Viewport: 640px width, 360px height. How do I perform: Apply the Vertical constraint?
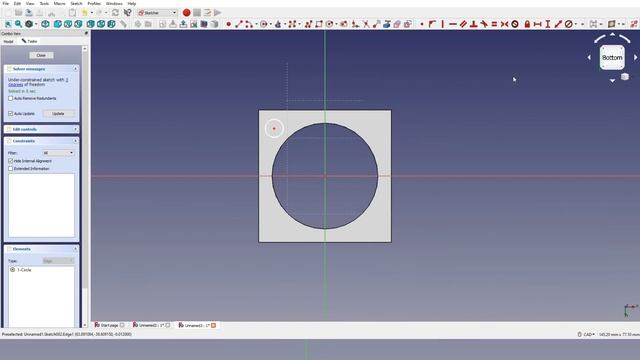[x=442, y=24]
